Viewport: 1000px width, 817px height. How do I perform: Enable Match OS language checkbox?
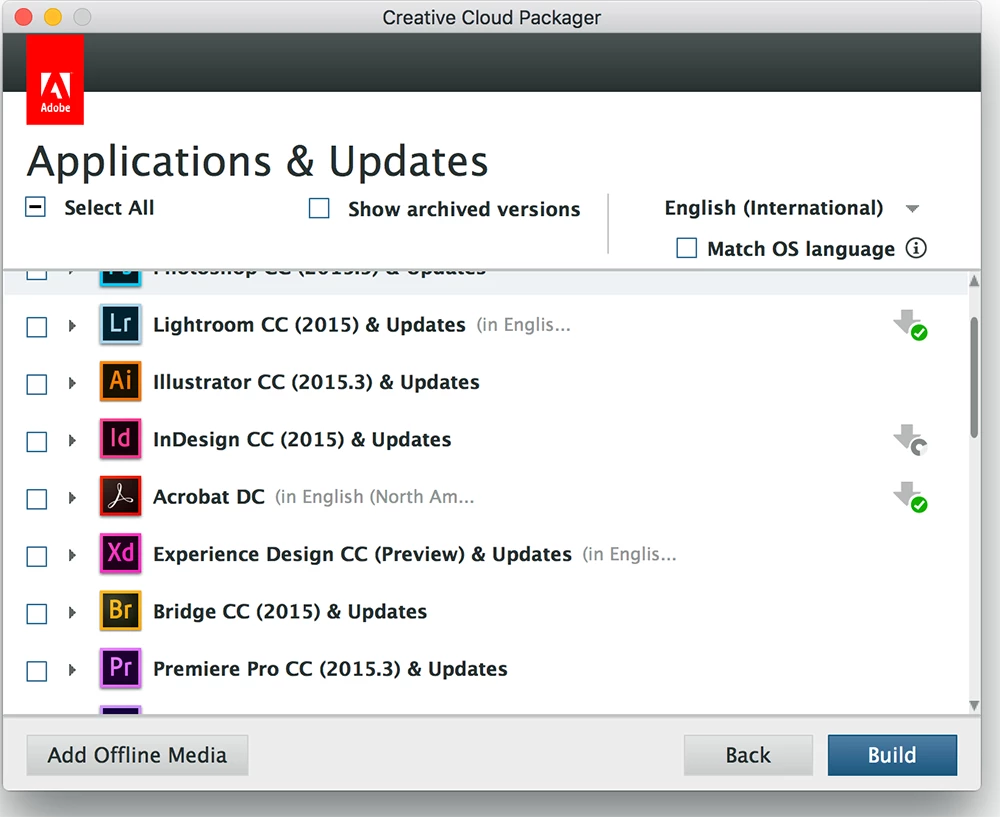tap(686, 248)
